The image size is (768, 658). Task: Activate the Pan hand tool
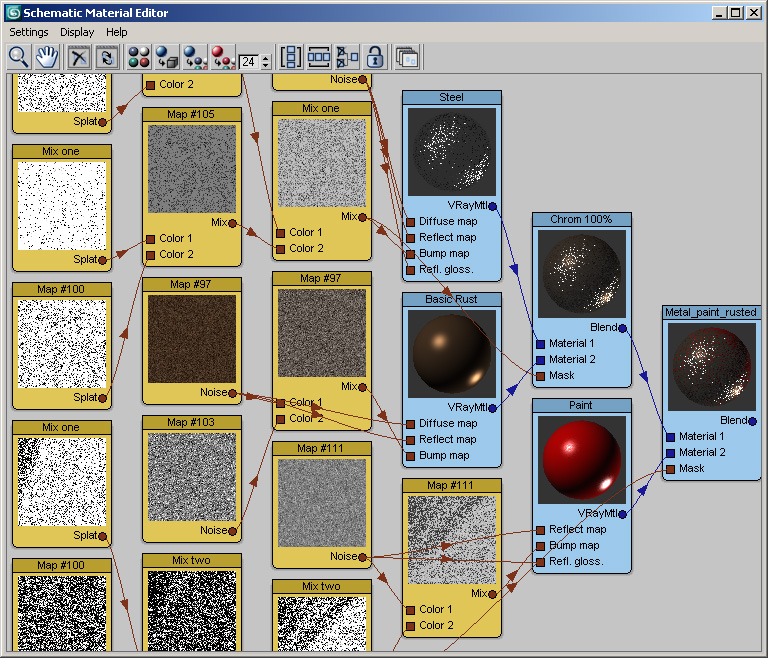click(46, 57)
